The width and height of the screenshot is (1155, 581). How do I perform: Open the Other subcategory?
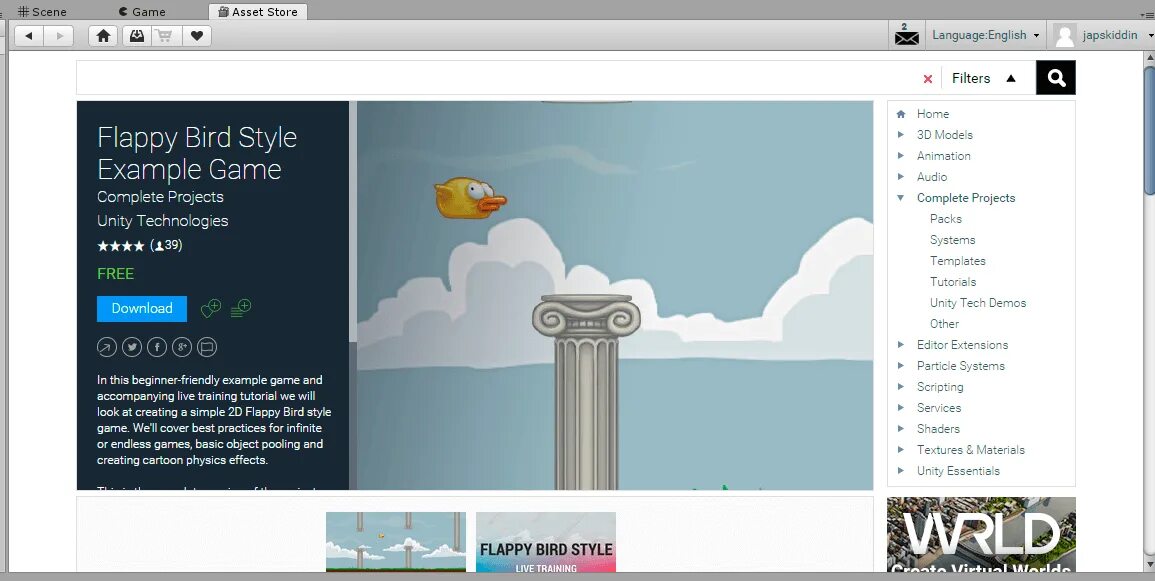click(944, 324)
